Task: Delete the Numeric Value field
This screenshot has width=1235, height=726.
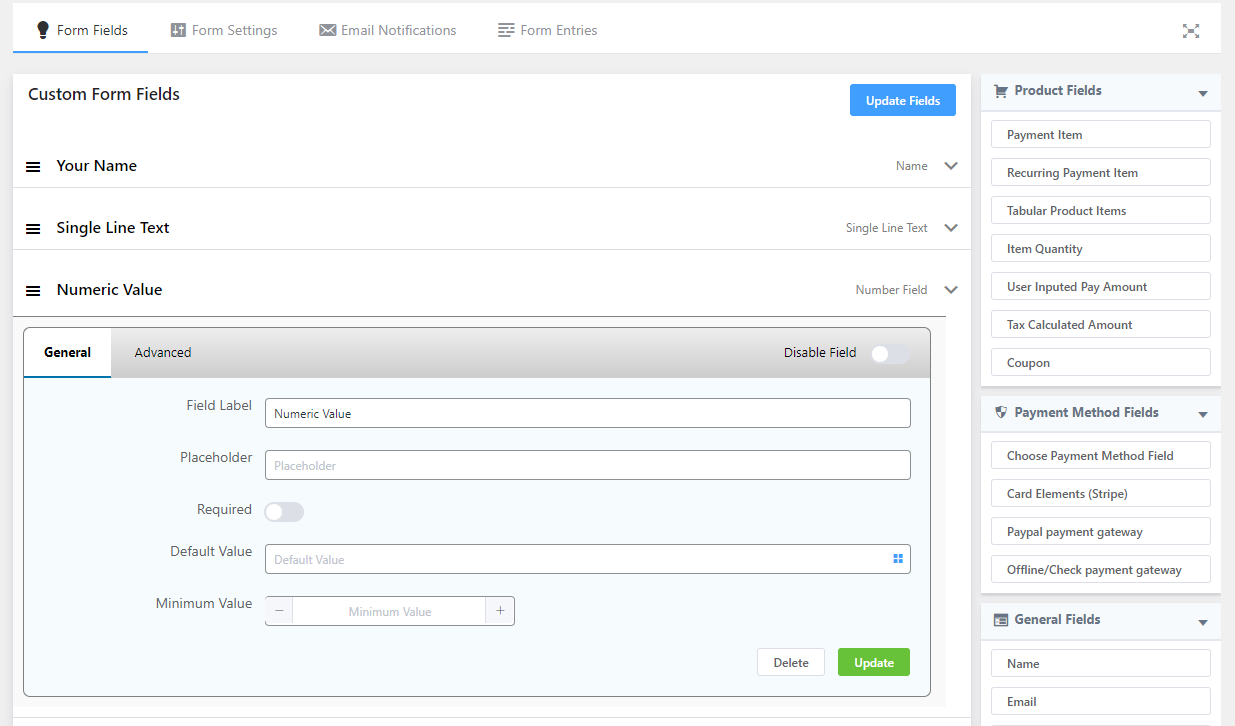Action: [790, 662]
